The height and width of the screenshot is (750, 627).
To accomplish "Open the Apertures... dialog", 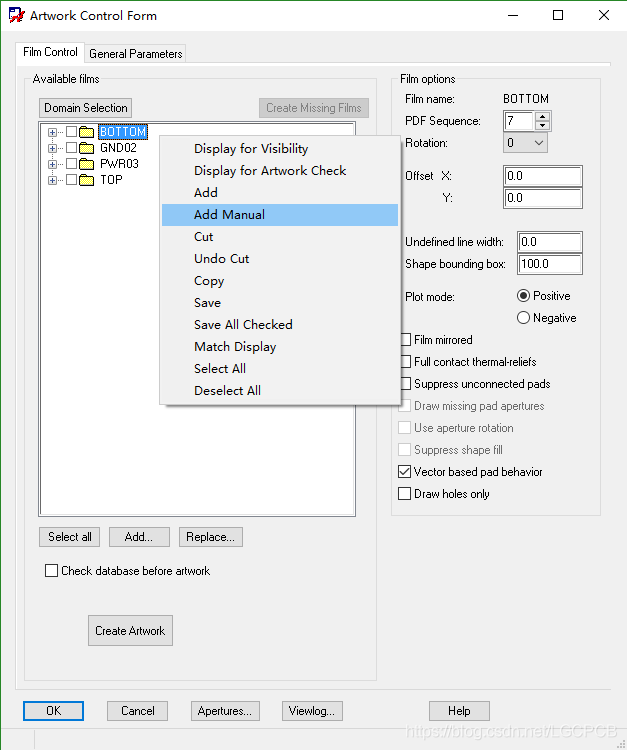I will tap(225, 711).
